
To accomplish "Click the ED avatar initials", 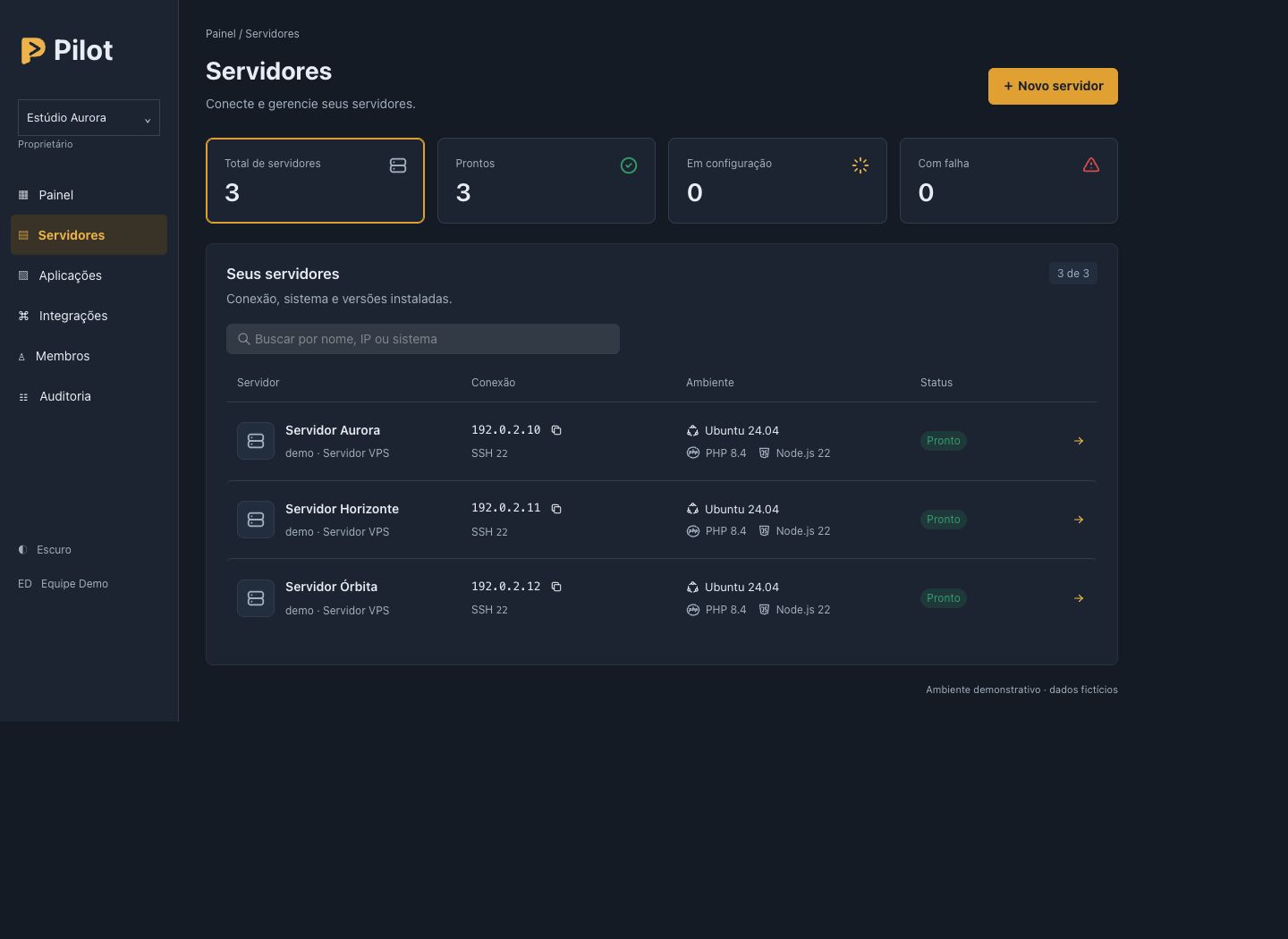I will click(25, 584).
